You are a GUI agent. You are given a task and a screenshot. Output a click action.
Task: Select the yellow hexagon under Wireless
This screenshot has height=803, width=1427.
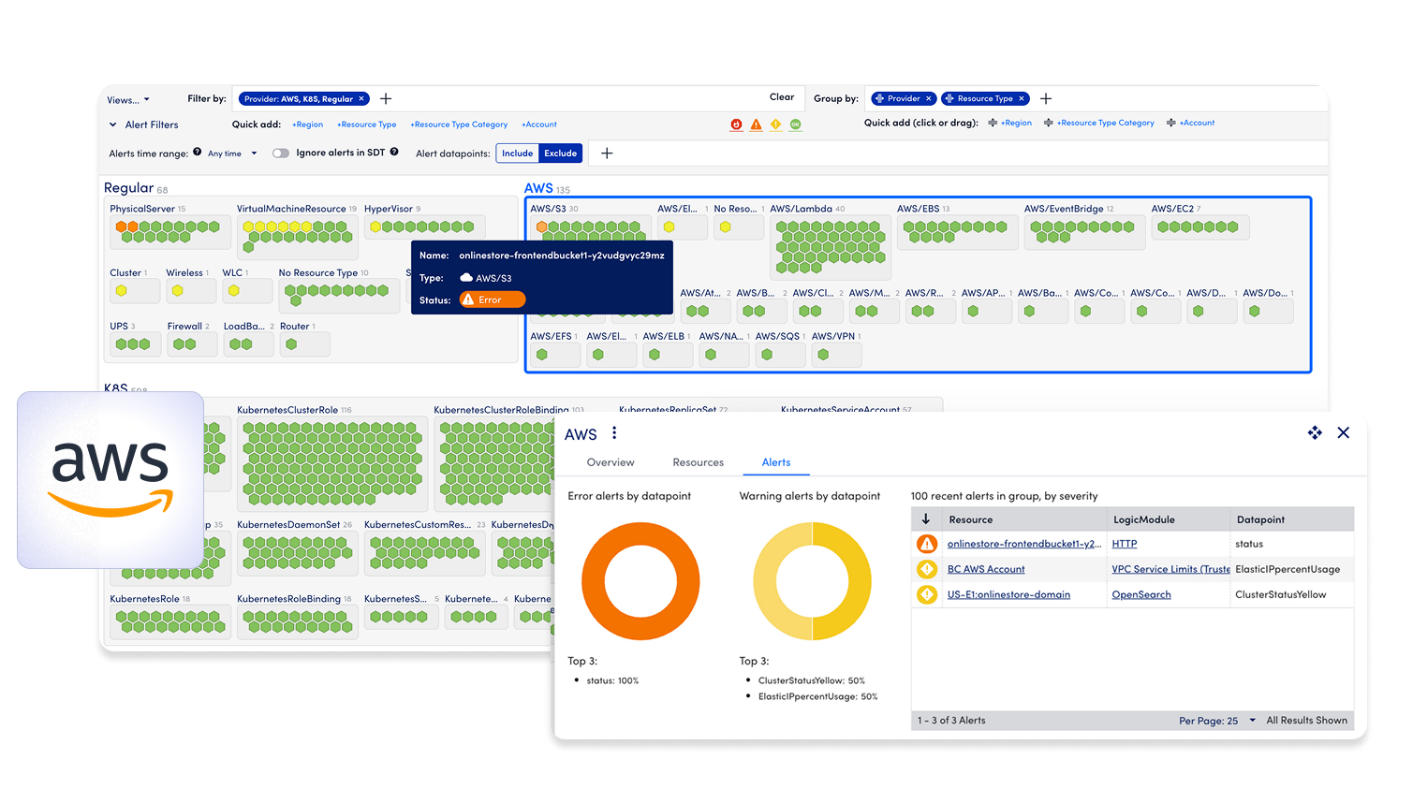click(177, 291)
